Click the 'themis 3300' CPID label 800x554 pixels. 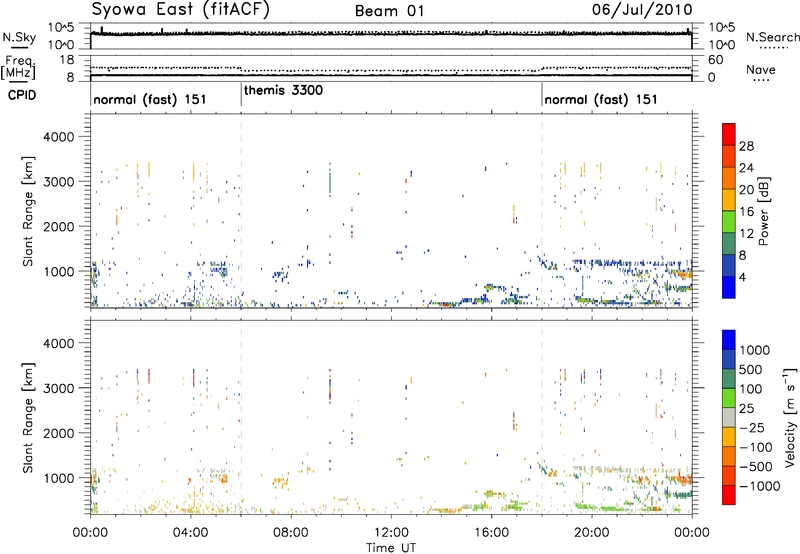coord(283,91)
